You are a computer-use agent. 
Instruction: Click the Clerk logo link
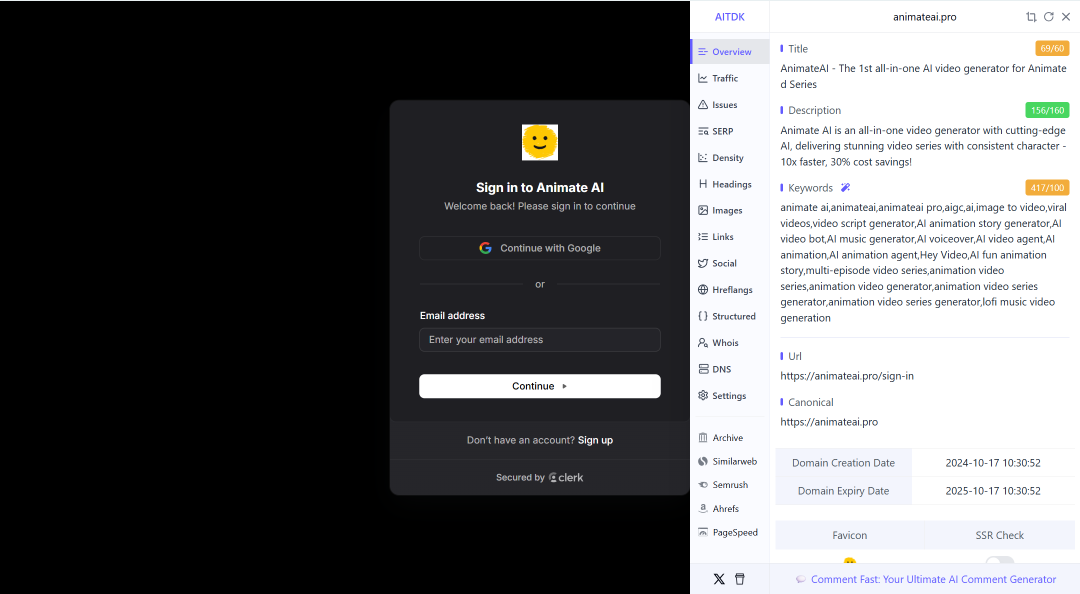[566, 478]
